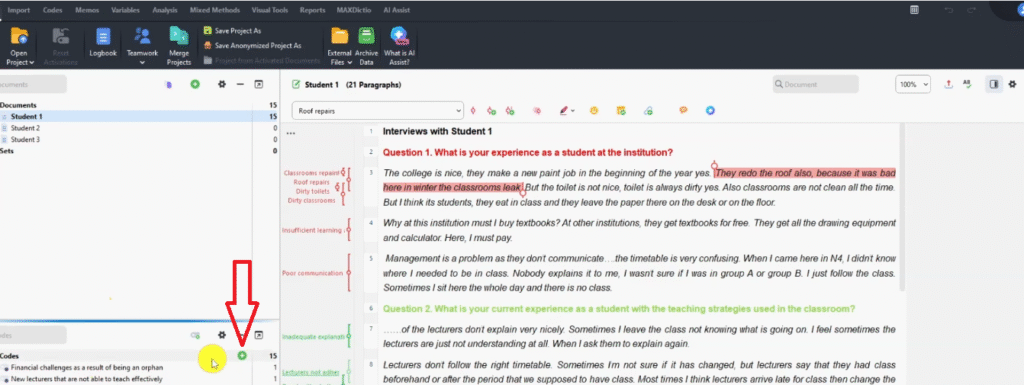Open the Reports ribbon tab
The width and height of the screenshot is (1024, 385).
(x=313, y=10)
